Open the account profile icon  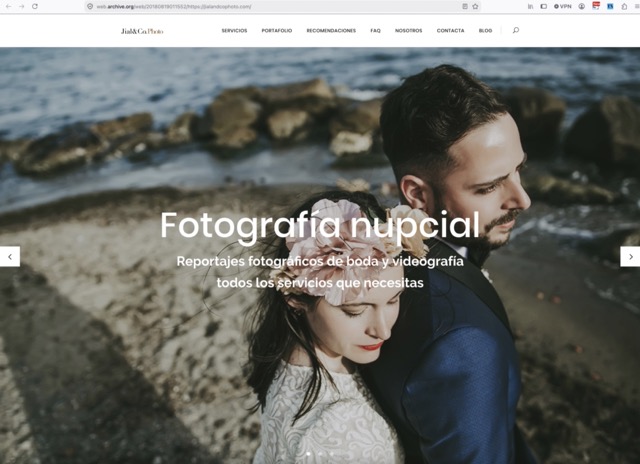point(582,7)
